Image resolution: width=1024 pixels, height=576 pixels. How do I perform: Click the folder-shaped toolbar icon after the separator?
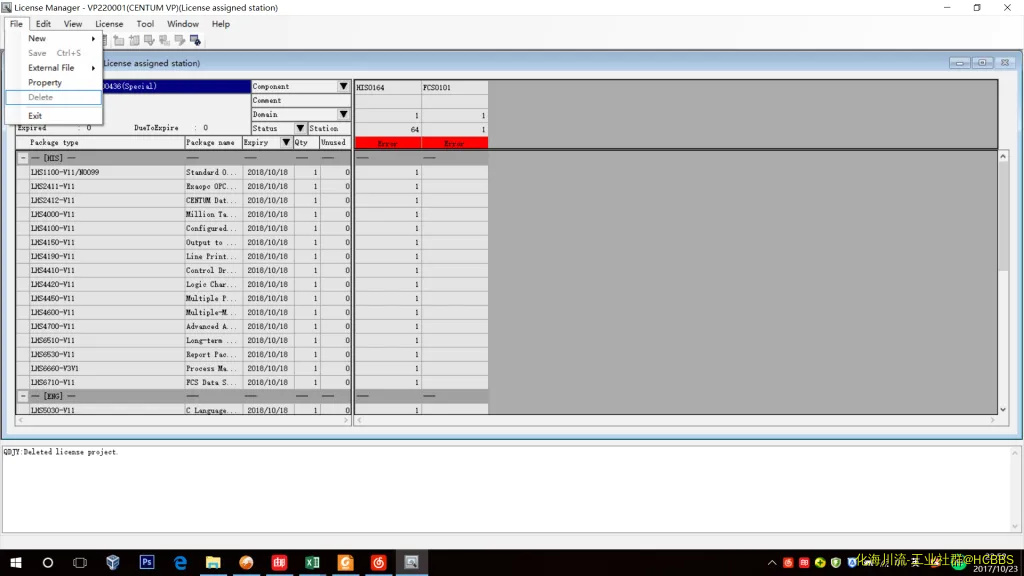tap(119, 40)
